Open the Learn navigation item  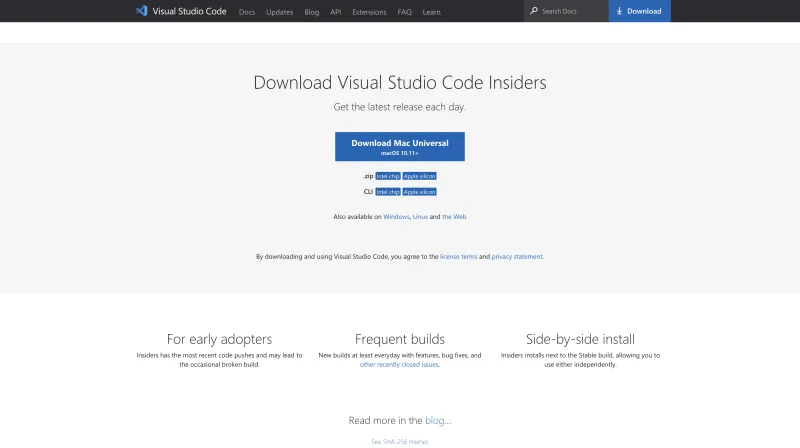[431, 12]
